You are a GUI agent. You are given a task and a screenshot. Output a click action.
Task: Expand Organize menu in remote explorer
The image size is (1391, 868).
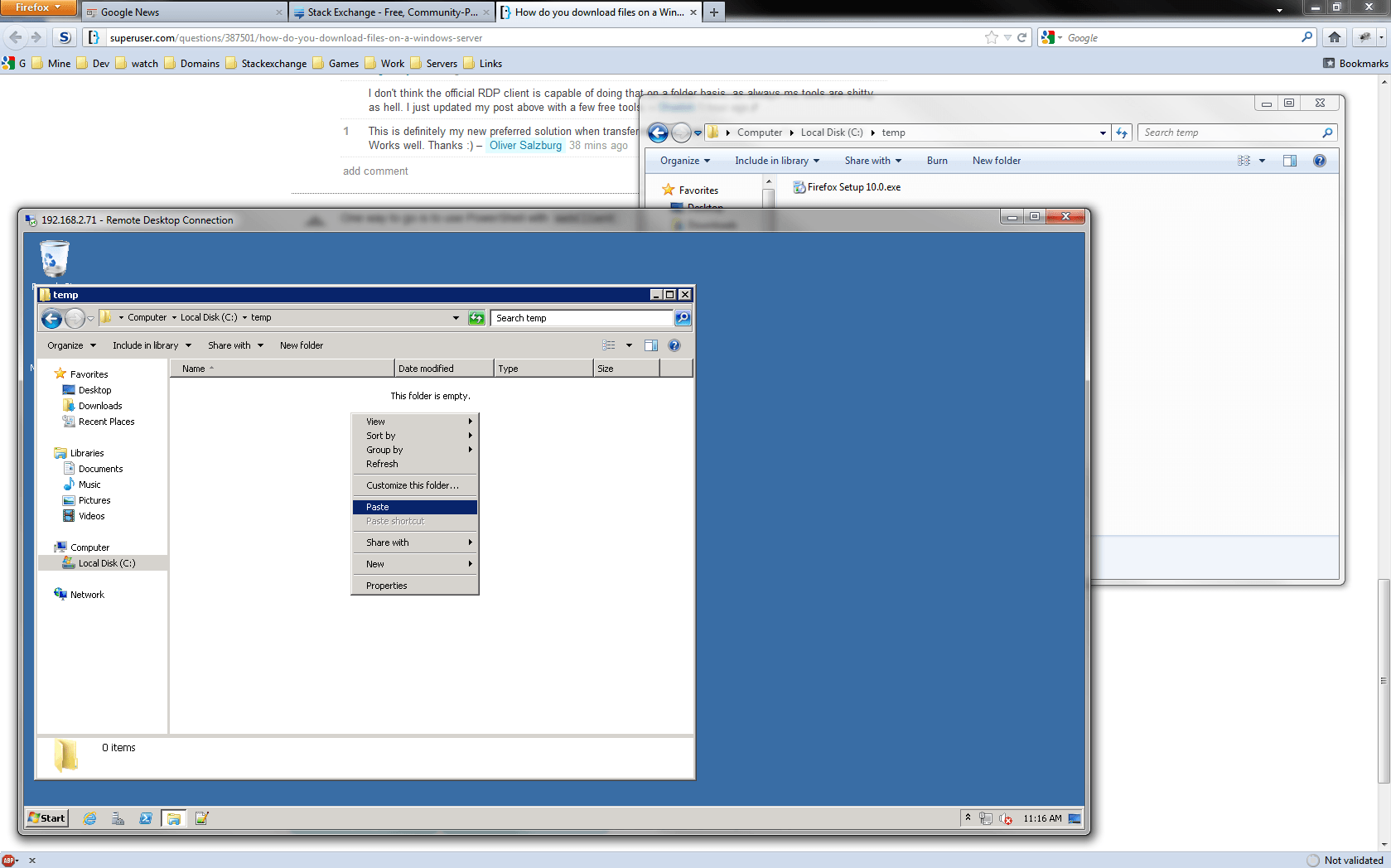click(x=71, y=345)
